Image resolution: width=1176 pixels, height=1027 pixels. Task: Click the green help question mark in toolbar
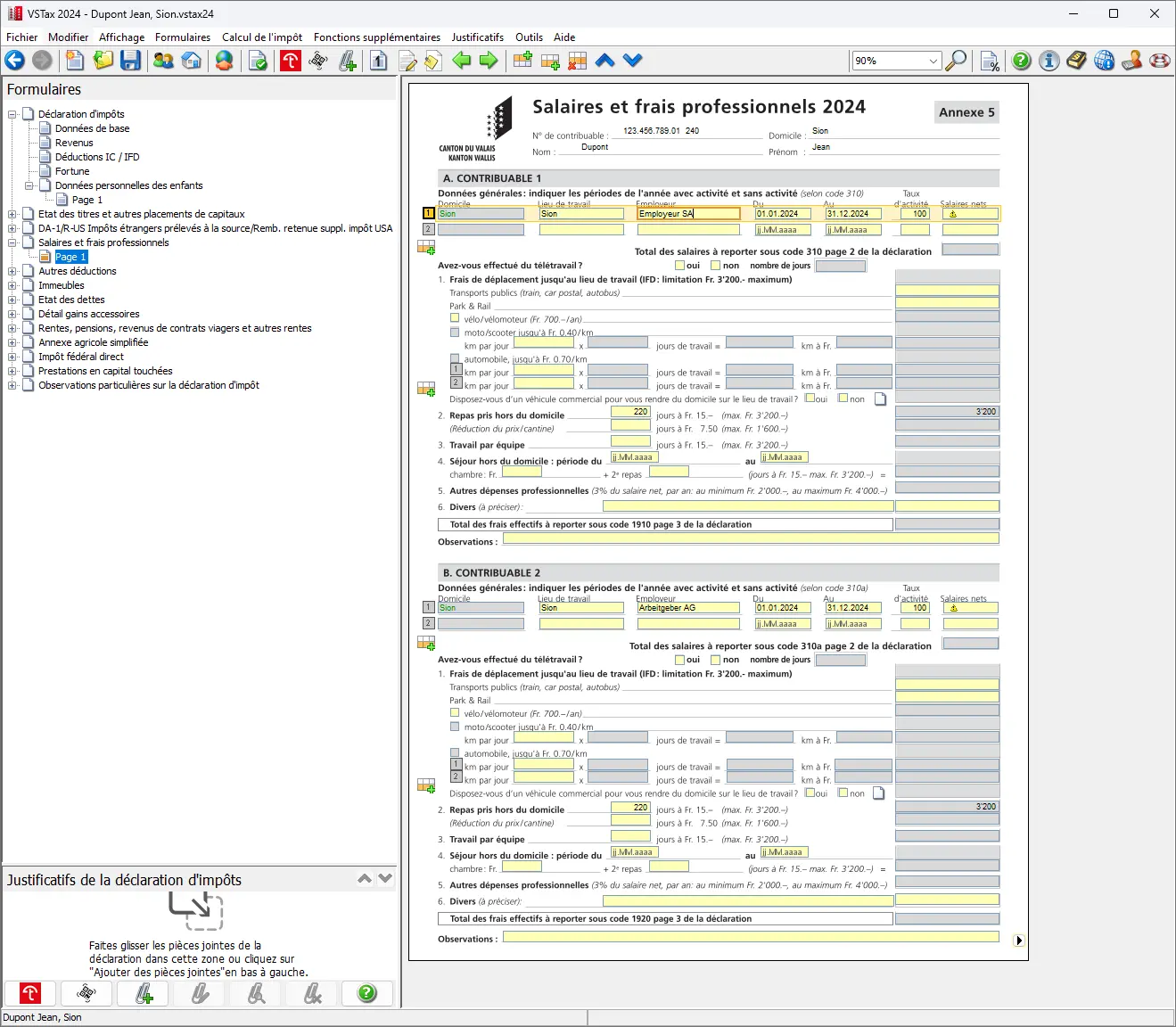tap(1022, 61)
